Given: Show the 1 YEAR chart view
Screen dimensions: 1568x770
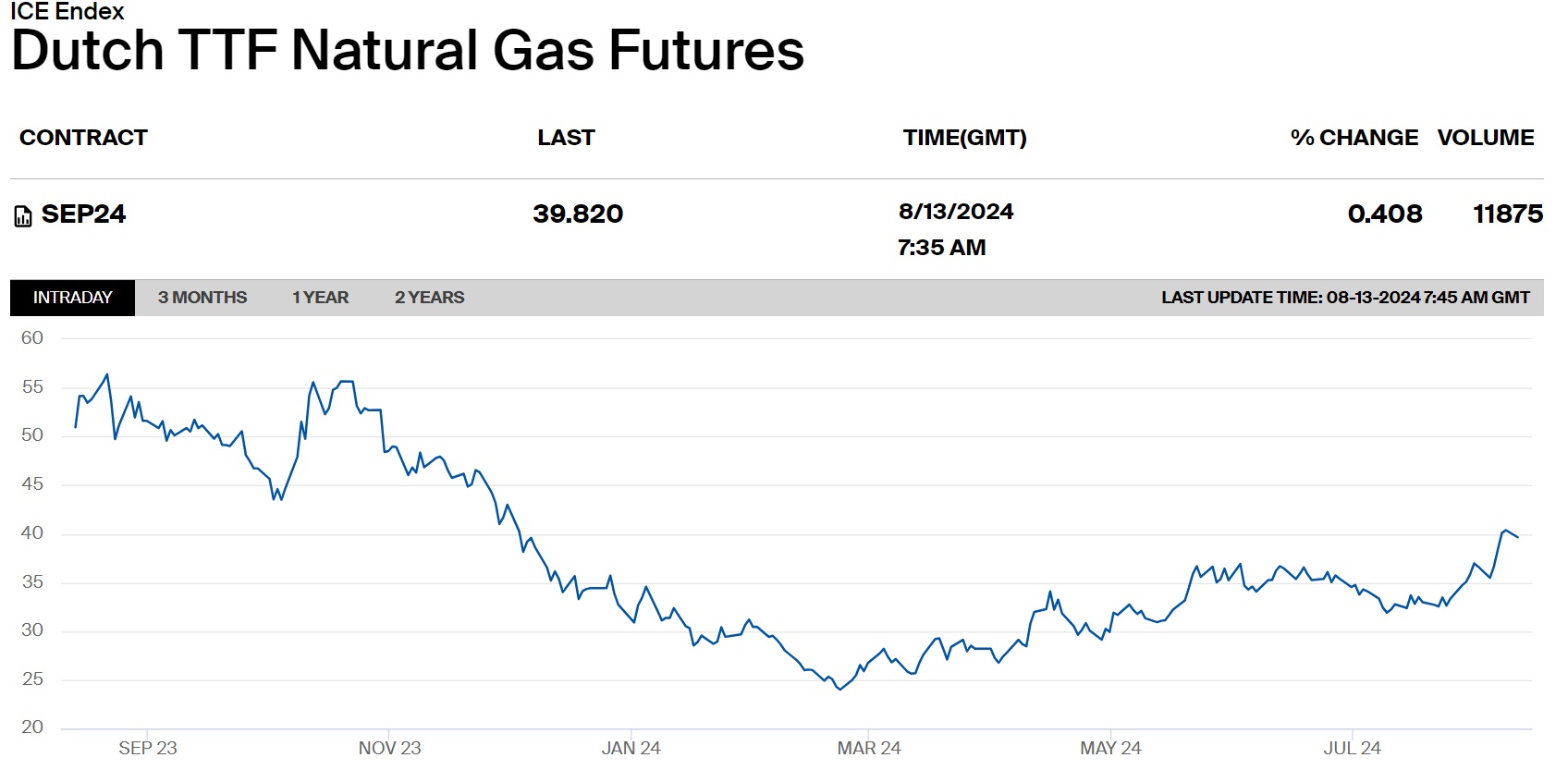Looking at the screenshot, I should pyautogui.click(x=320, y=298).
